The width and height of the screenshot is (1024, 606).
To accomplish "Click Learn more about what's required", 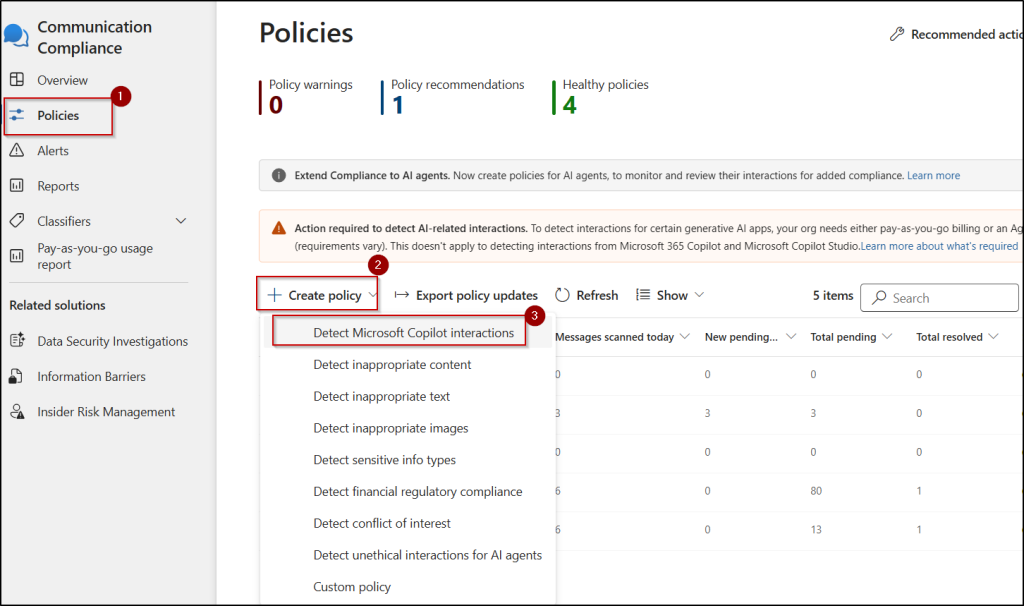I will tap(939, 246).
